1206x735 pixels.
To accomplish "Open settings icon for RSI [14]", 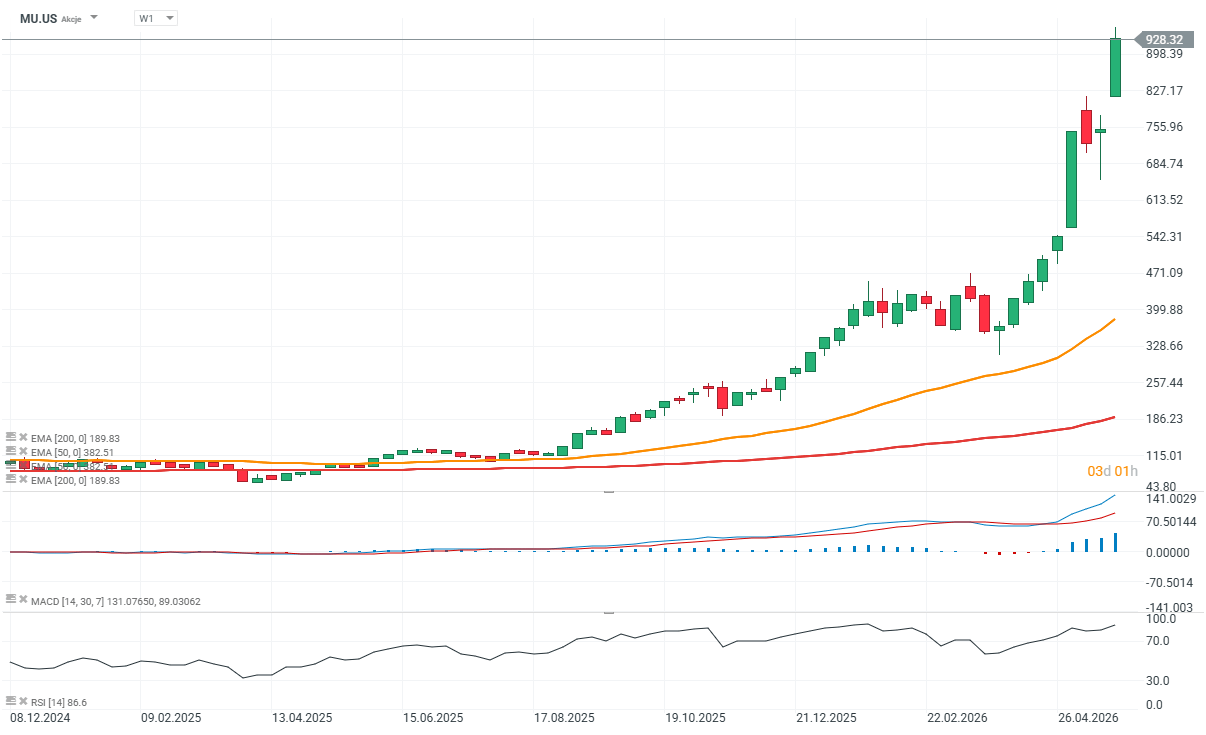I will coord(11,702).
